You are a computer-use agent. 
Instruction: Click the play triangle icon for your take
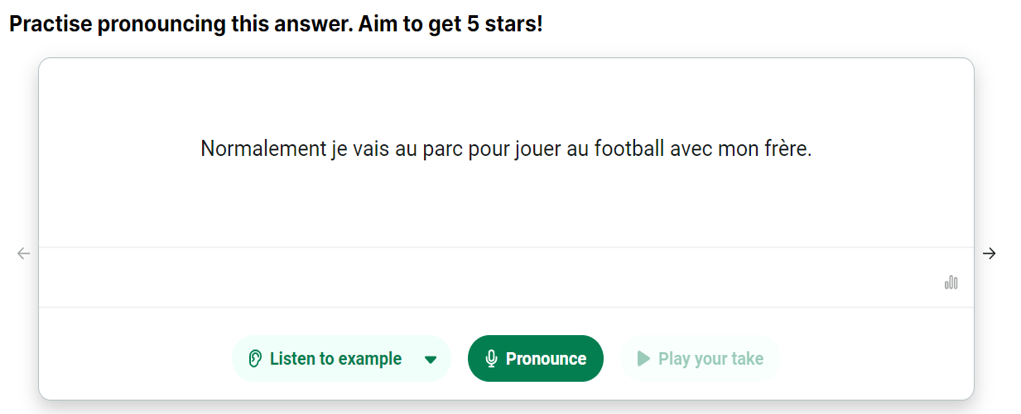pyautogui.click(x=644, y=359)
